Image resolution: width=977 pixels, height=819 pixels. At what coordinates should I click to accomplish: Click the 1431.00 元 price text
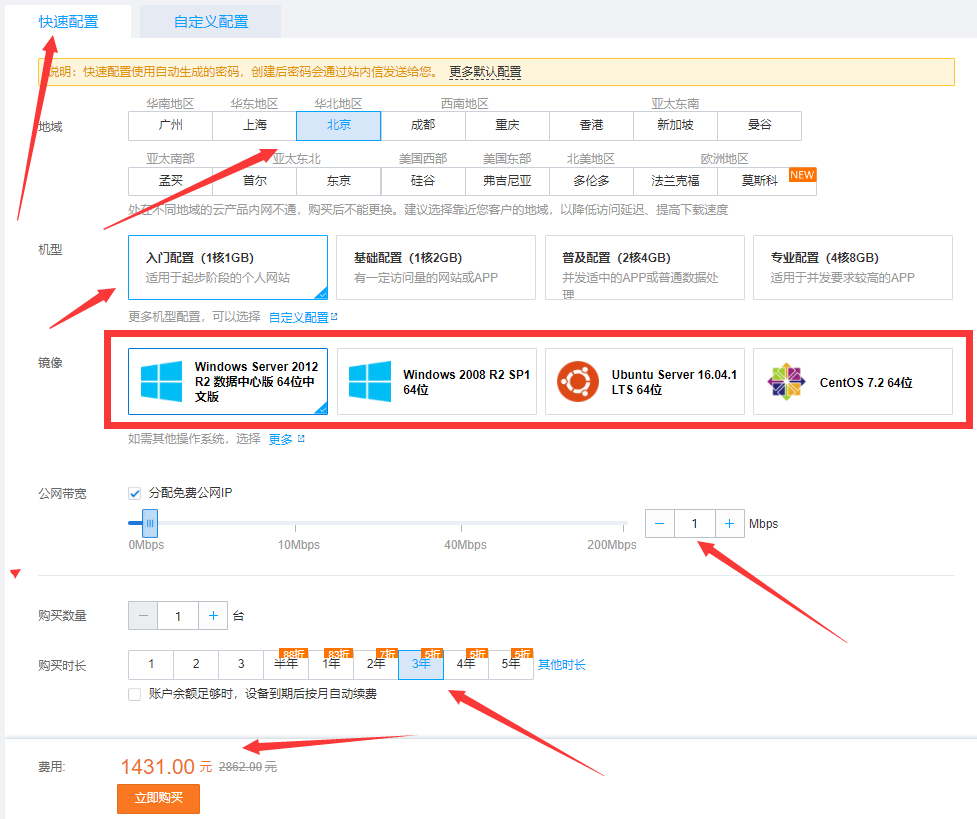click(166, 767)
